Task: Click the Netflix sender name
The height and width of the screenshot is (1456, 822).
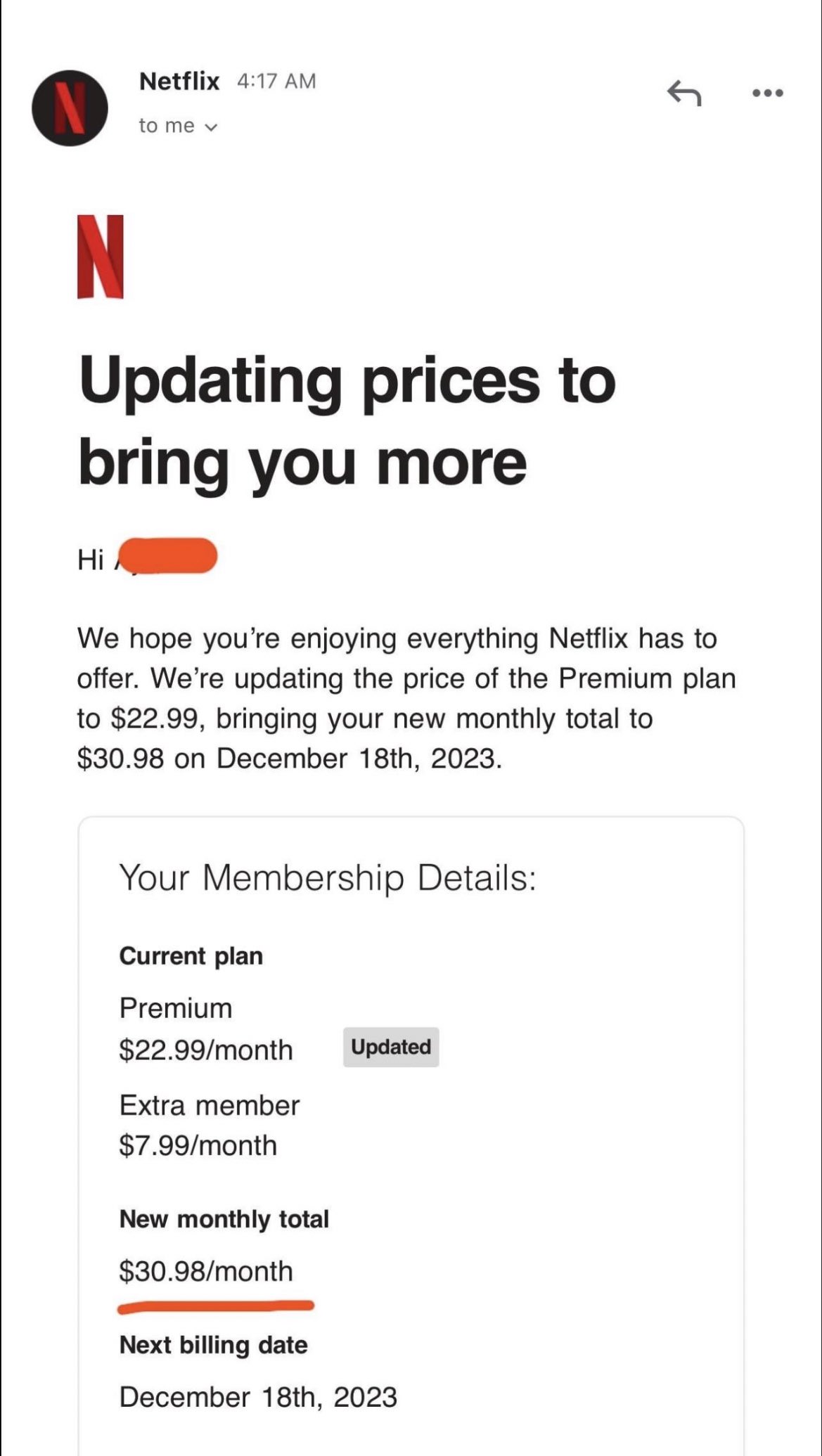Action: point(179,82)
